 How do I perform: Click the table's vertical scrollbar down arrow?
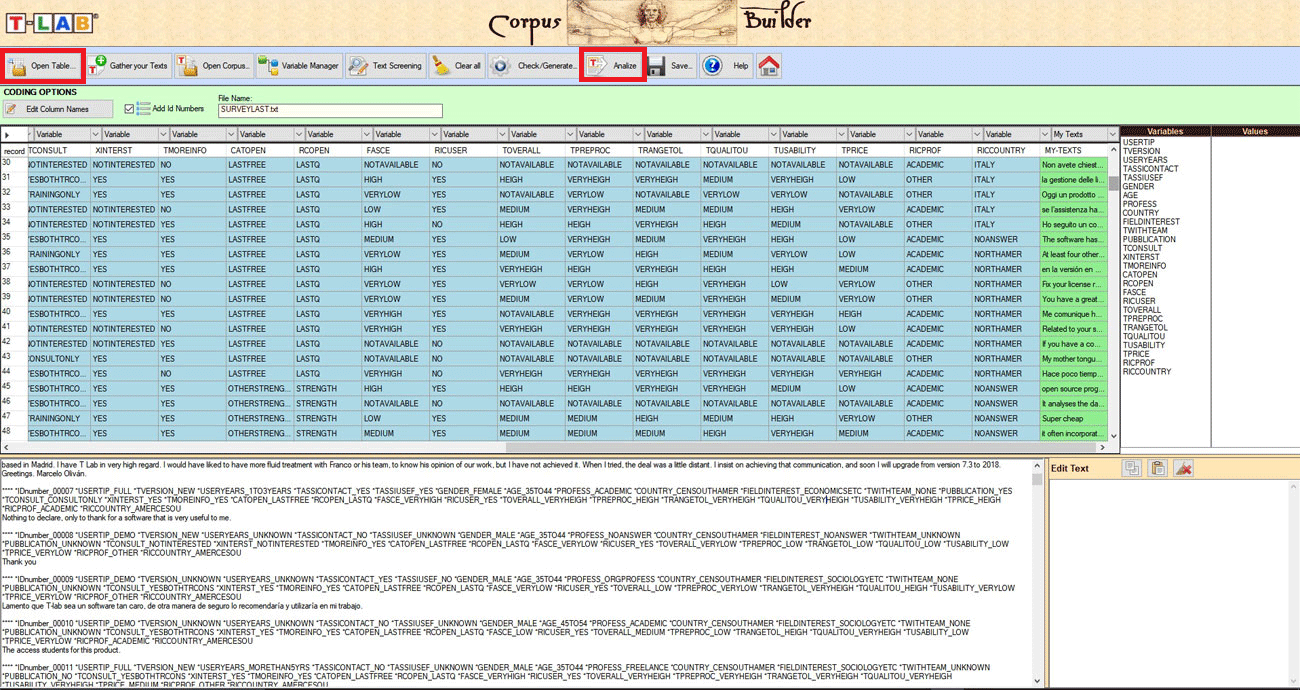coord(1113,436)
